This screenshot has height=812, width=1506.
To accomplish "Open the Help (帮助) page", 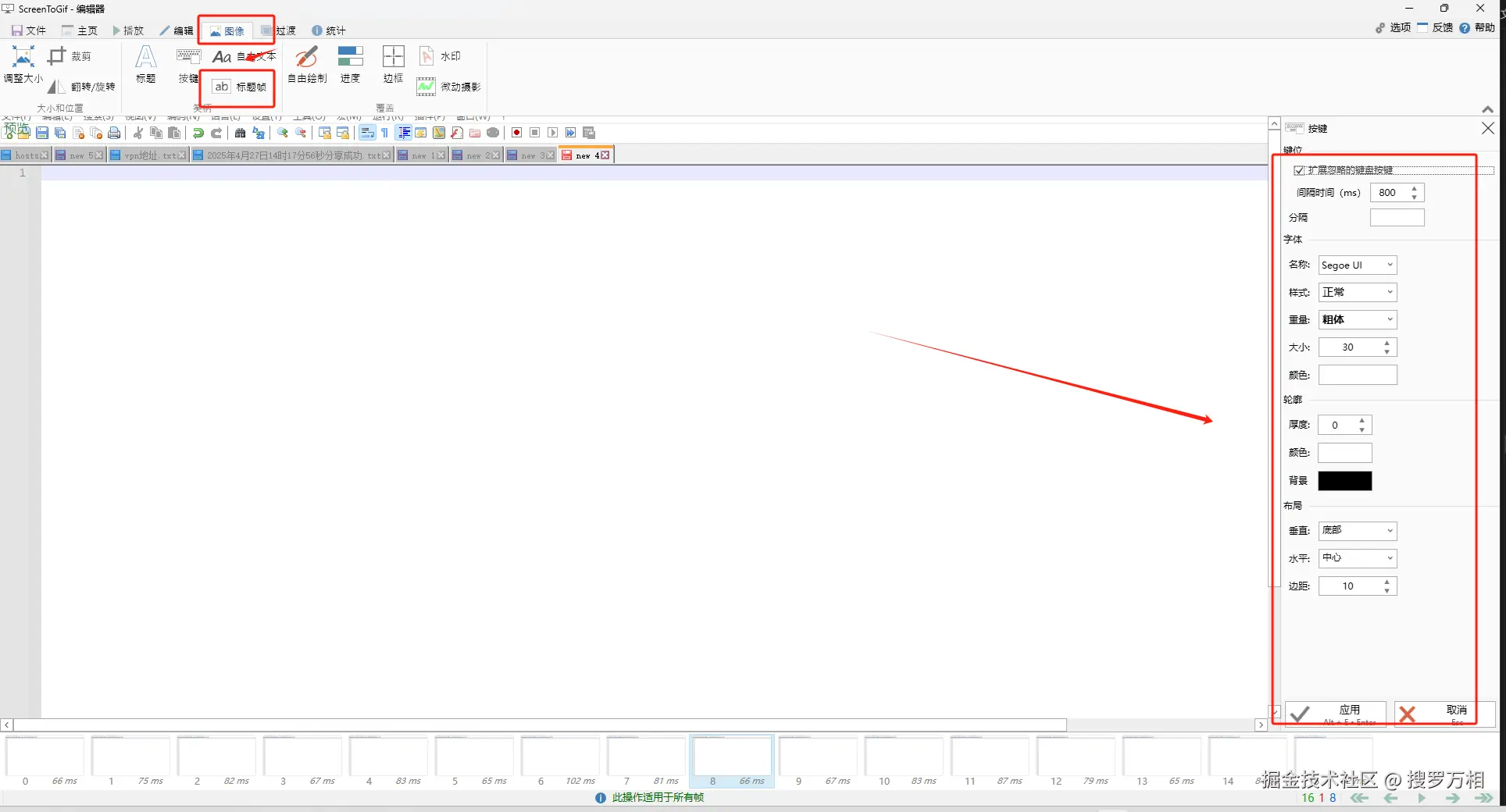I will tap(1477, 27).
